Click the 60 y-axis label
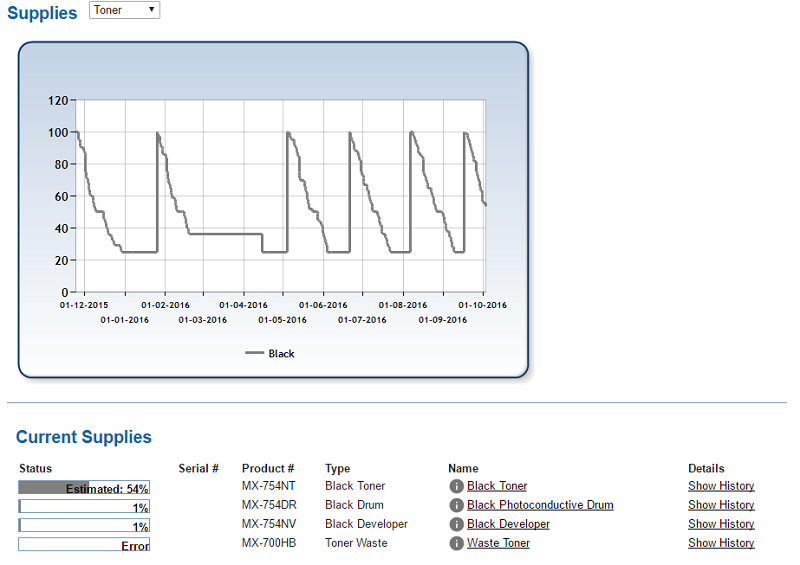The image size is (800, 565). [x=61, y=196]
